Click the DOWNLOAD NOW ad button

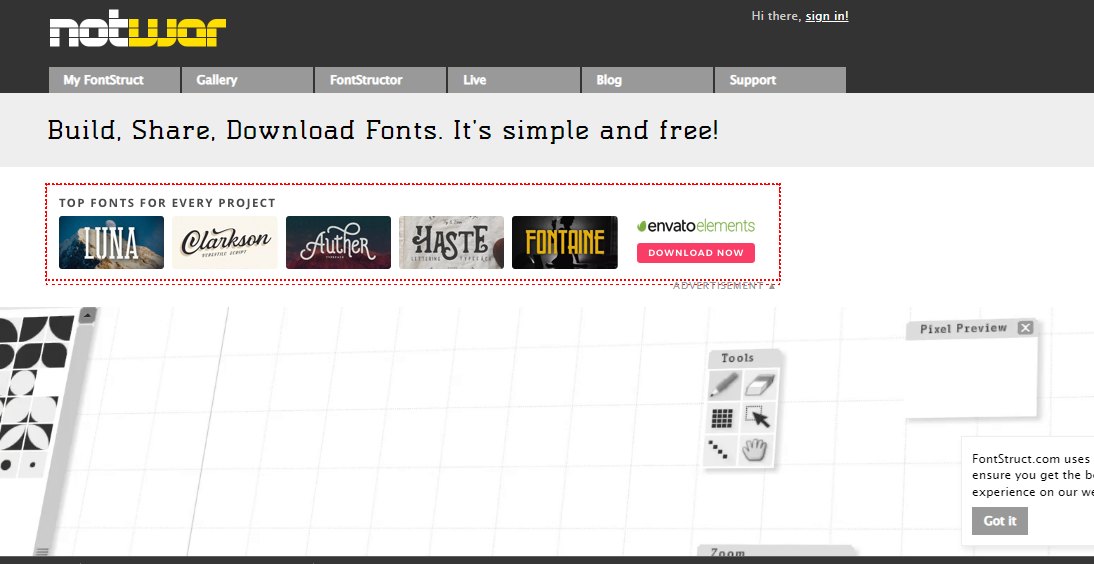click(x=696, y=253)
